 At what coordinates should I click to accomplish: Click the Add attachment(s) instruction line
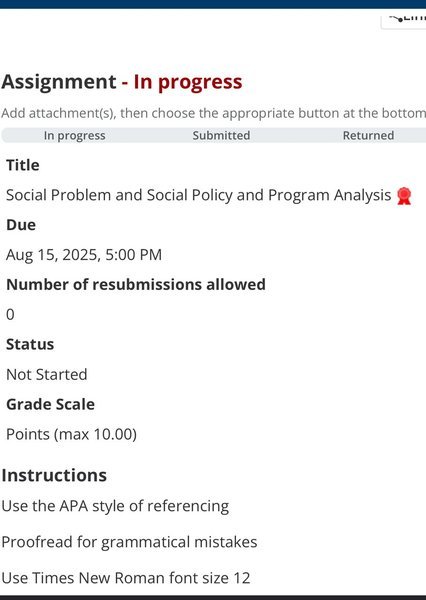coord(213,113)
